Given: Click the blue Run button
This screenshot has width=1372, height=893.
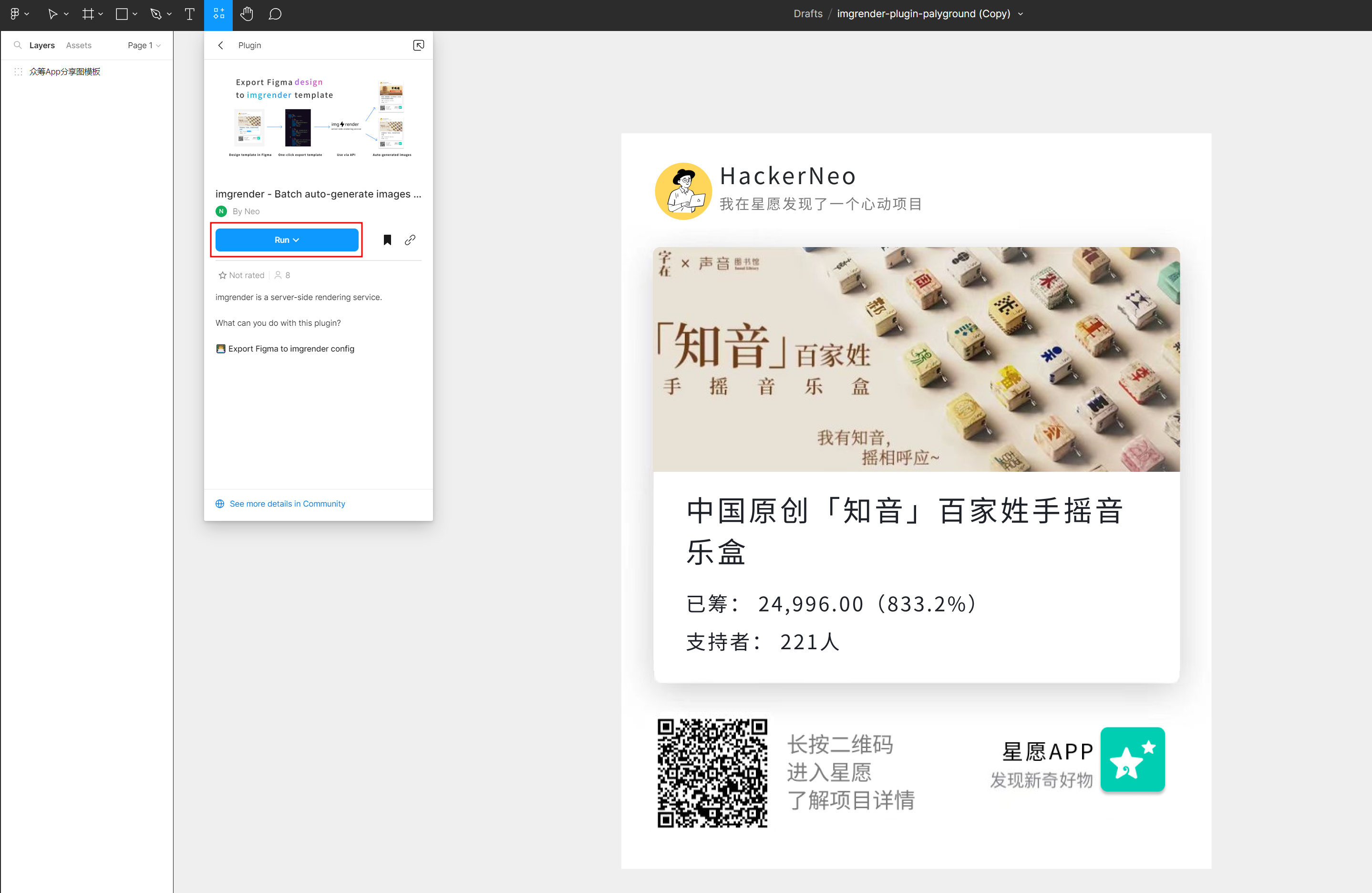Looking at the screenshot, I should click(x=287, y=240).
